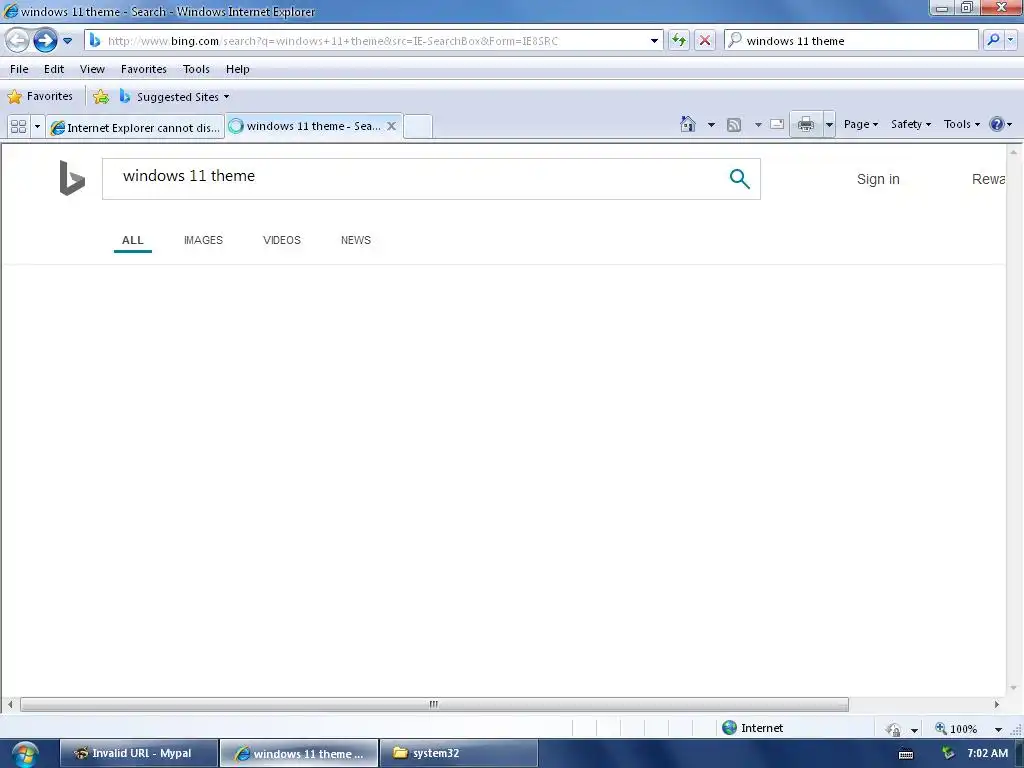Open the Help menu
The height and width of the screenshot is (768, 1024).
[x=238, y=69]
